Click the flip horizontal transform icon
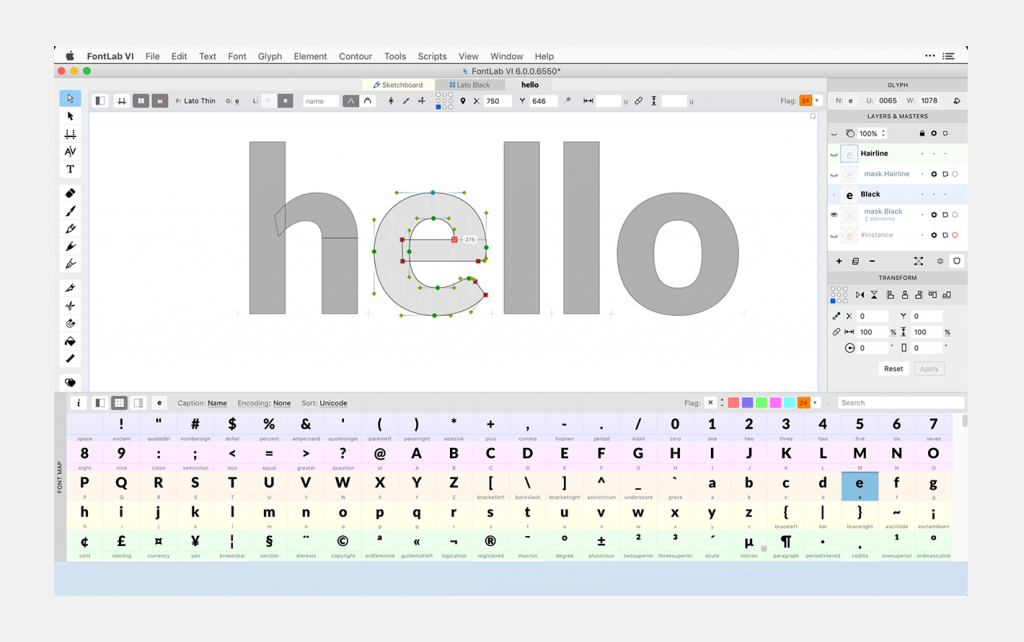This screenshot has height=642, width=1024. tap(860, 295)
